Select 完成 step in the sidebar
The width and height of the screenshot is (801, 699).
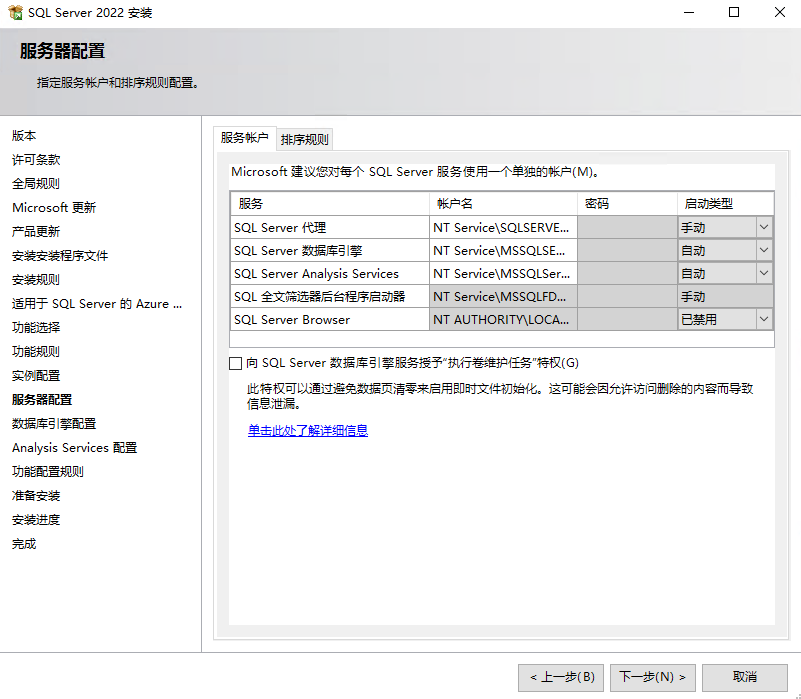click(24, 544)
